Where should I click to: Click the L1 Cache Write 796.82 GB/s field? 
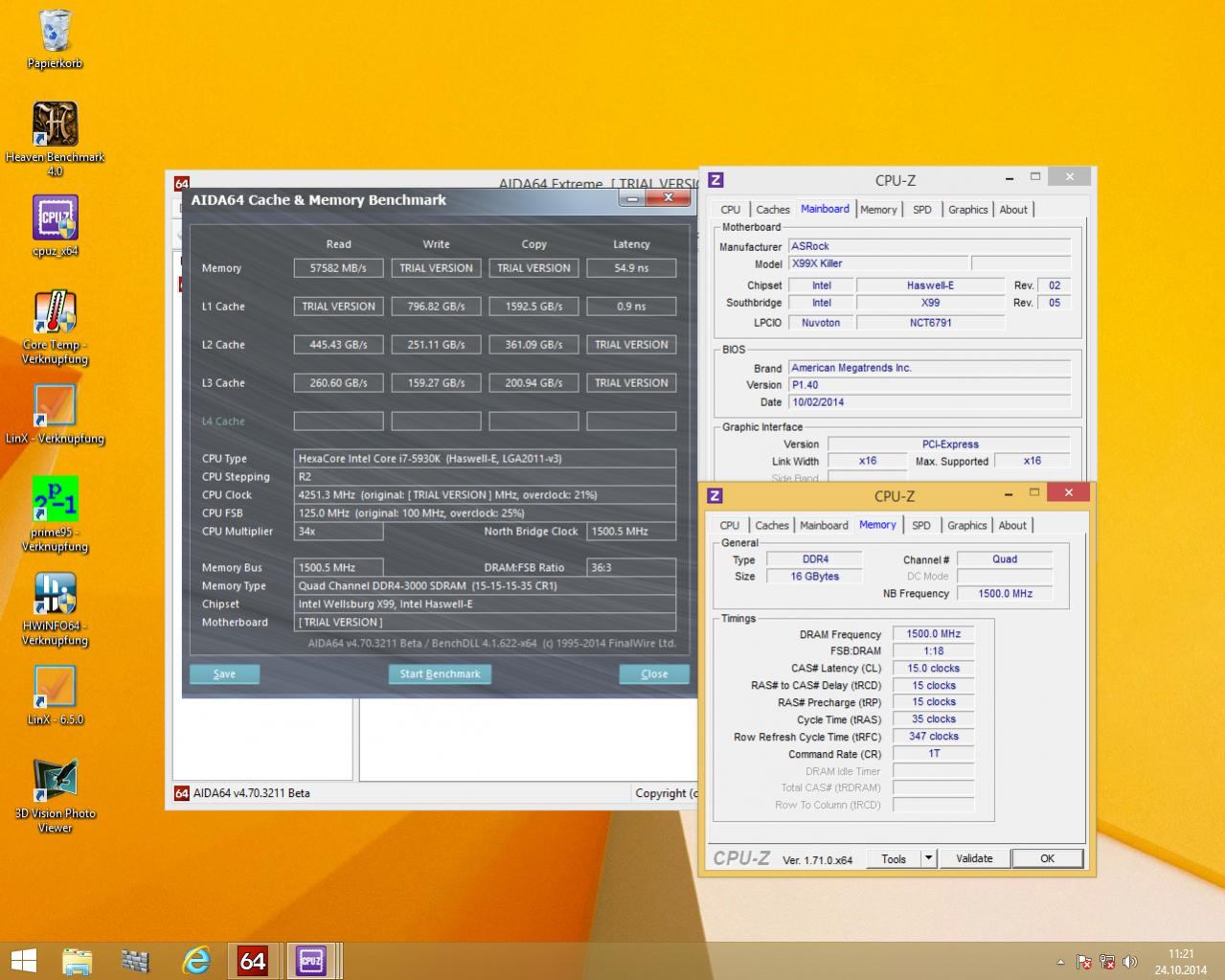(x=436, y=307)
